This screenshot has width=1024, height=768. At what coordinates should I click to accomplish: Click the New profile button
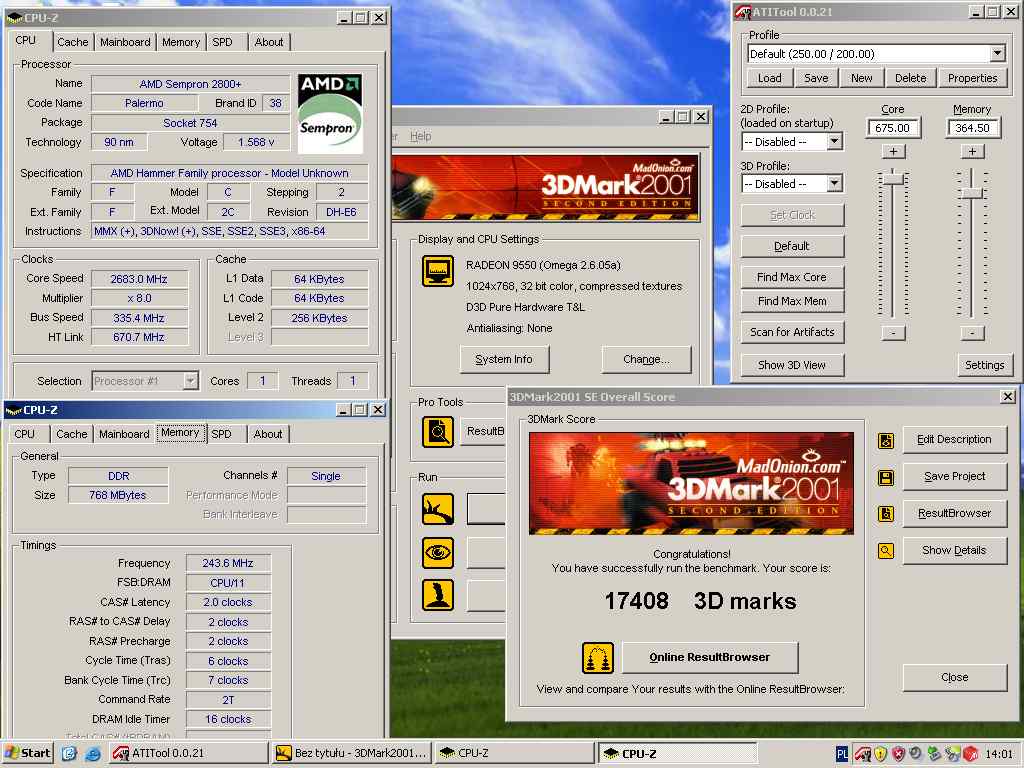pyautogui.click(x=861, y=78)
